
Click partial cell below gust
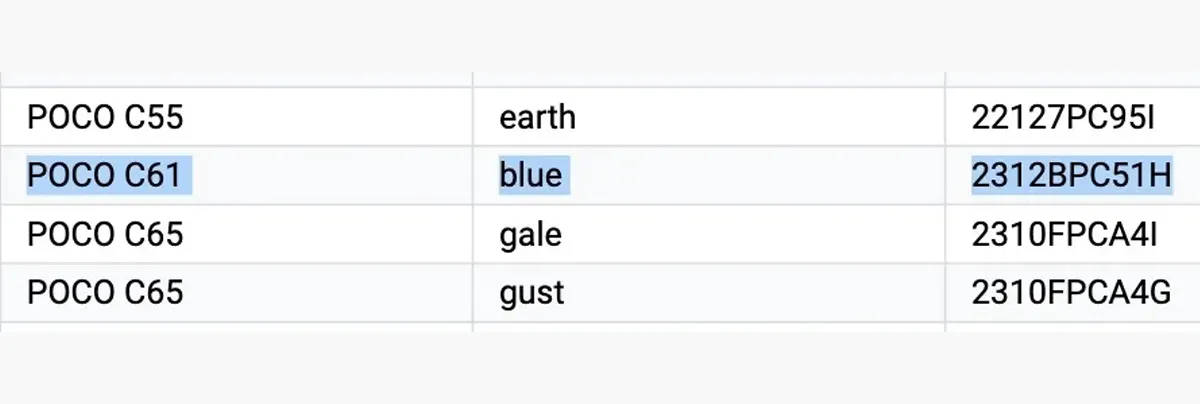(x=709, y=327)
